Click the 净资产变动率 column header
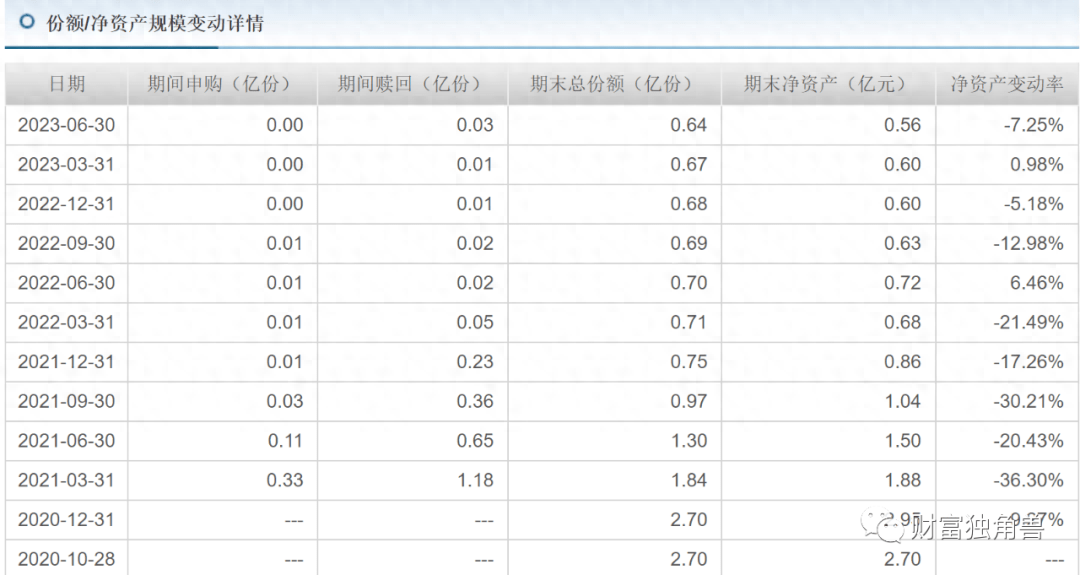The width and height of the screenshot is (1080, 575). pos(1006,85)
